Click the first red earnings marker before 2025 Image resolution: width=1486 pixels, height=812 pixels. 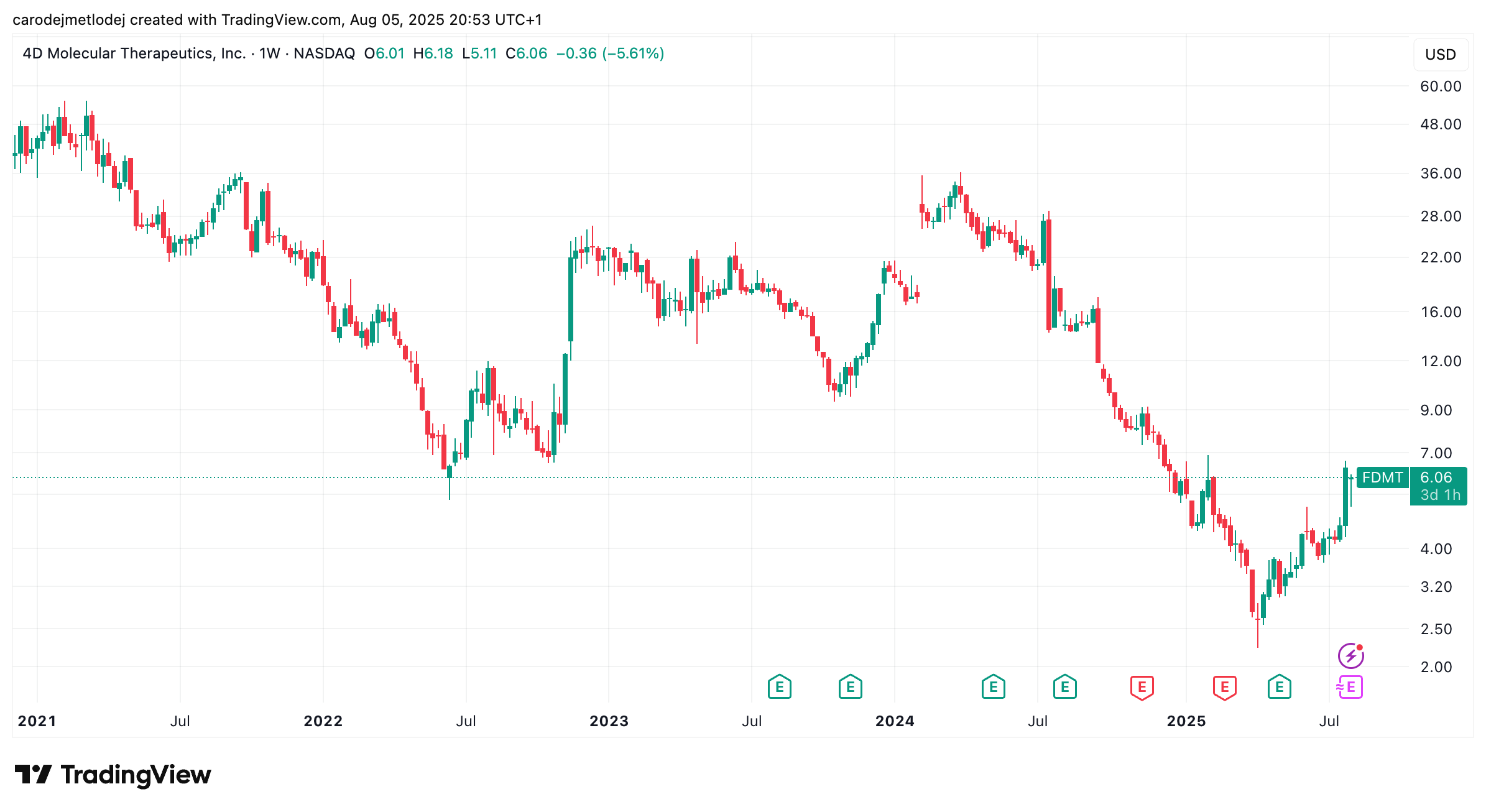pos(1142,688)
